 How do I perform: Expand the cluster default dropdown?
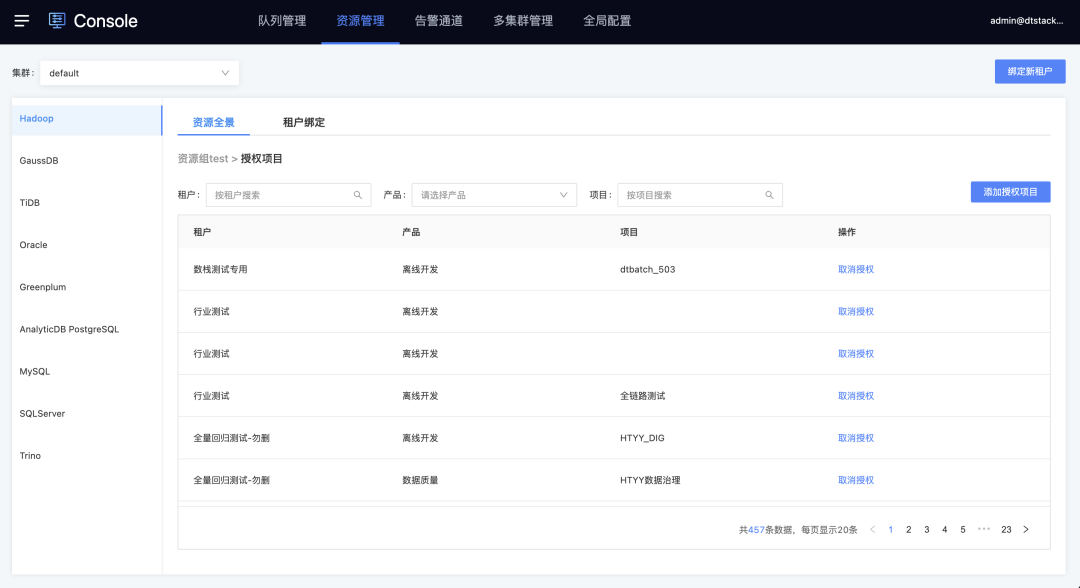coord(139,73)
